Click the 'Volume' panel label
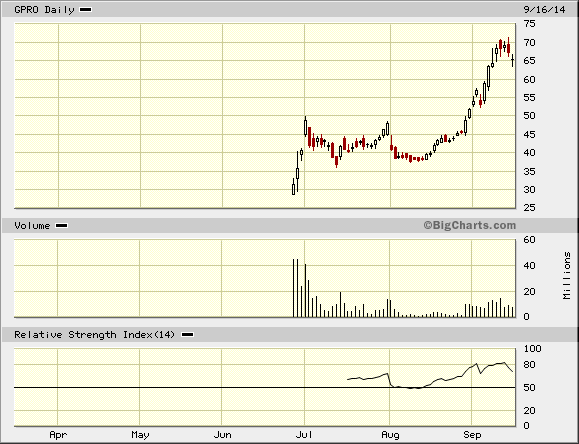579x444 pixels. click(x=32, y=225)
